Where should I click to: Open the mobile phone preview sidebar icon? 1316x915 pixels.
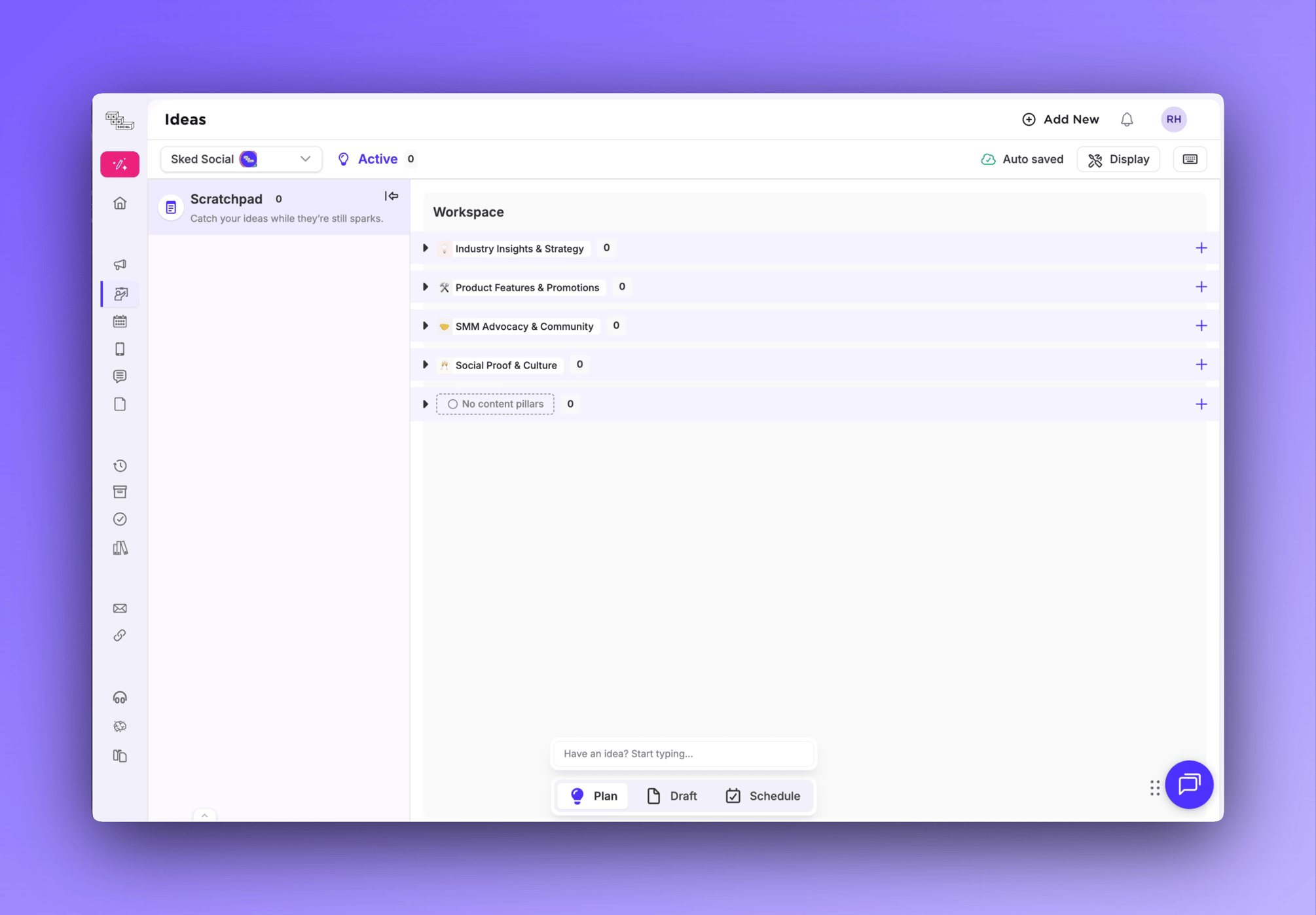pos(120,349)
